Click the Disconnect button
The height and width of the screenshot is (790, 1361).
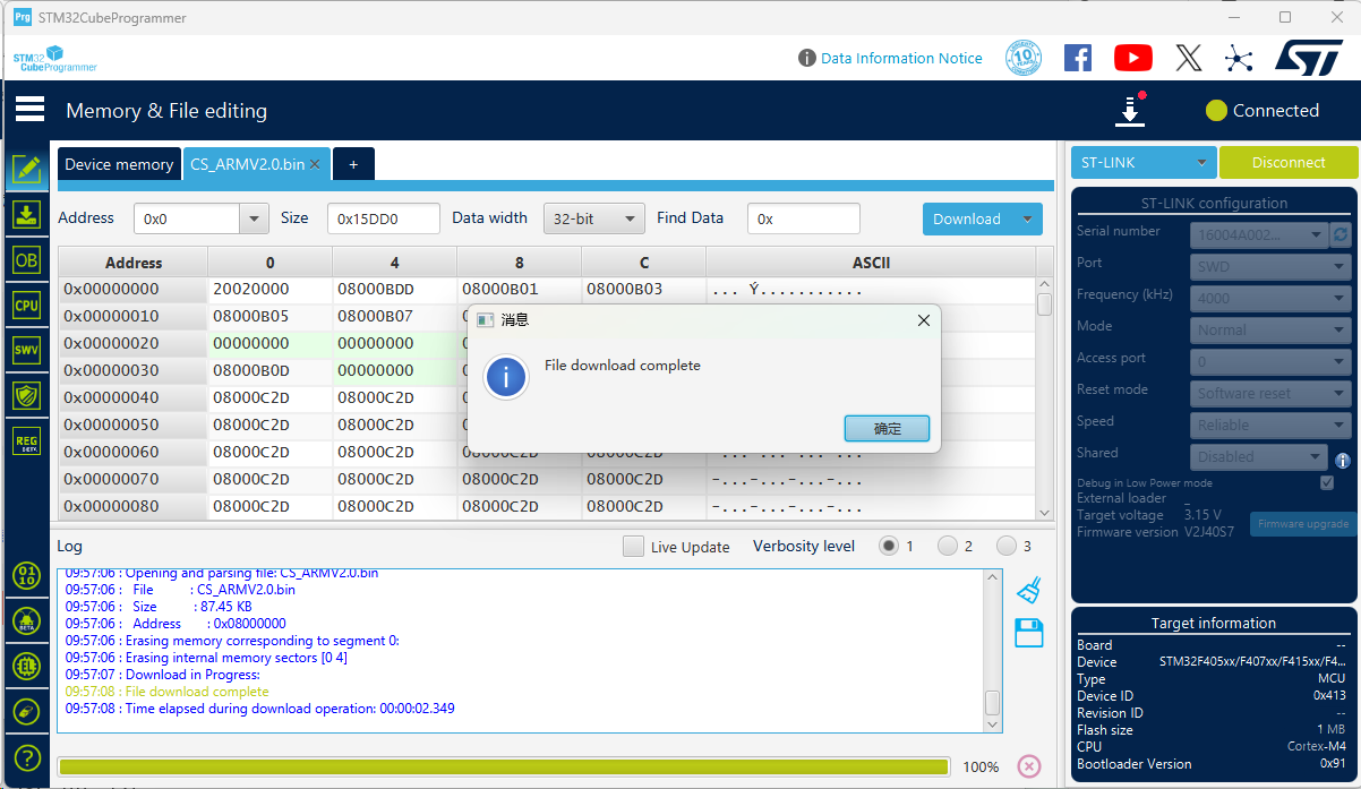pos(1288,162)
